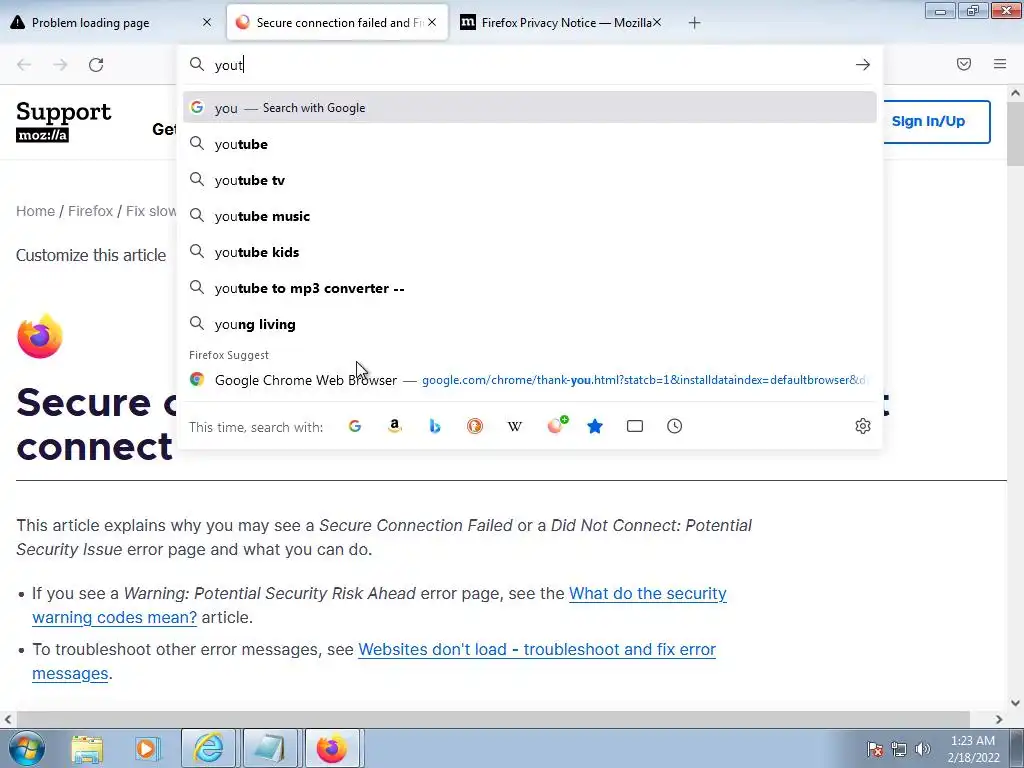Click the volume speaker tray icon
Screen dimensions: 1024x768
point(923,749)
